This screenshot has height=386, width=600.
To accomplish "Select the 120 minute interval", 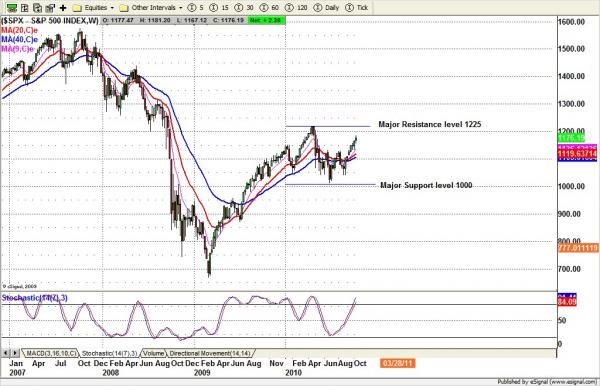I will [x=297, y=8].
